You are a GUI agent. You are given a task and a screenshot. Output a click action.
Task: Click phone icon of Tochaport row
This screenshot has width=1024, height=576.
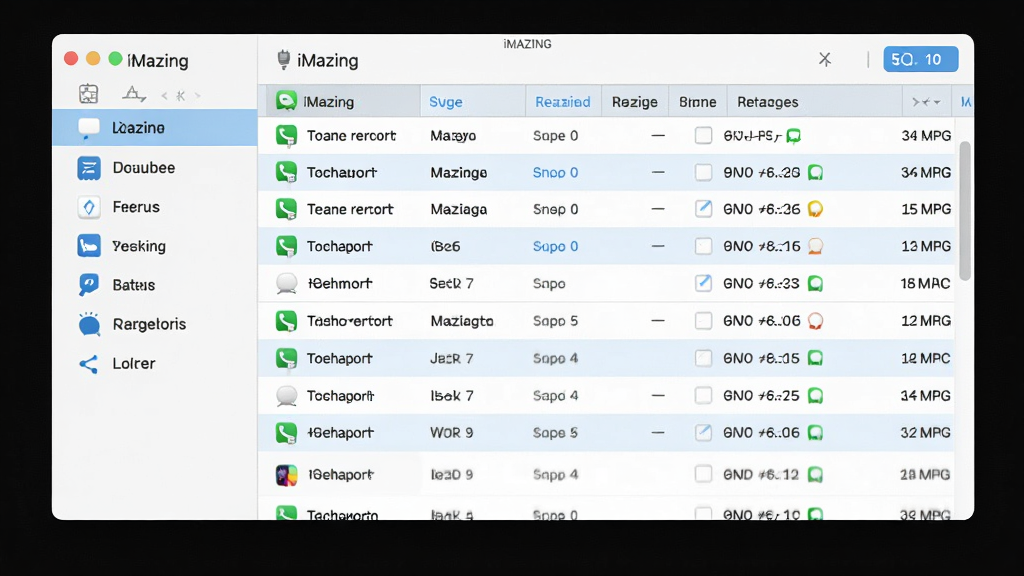(x=286, y=246)
